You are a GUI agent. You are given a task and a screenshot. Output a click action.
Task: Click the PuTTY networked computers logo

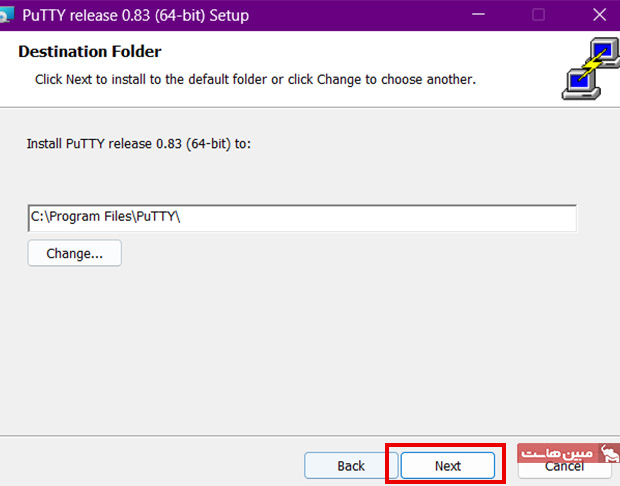(586, 70)
